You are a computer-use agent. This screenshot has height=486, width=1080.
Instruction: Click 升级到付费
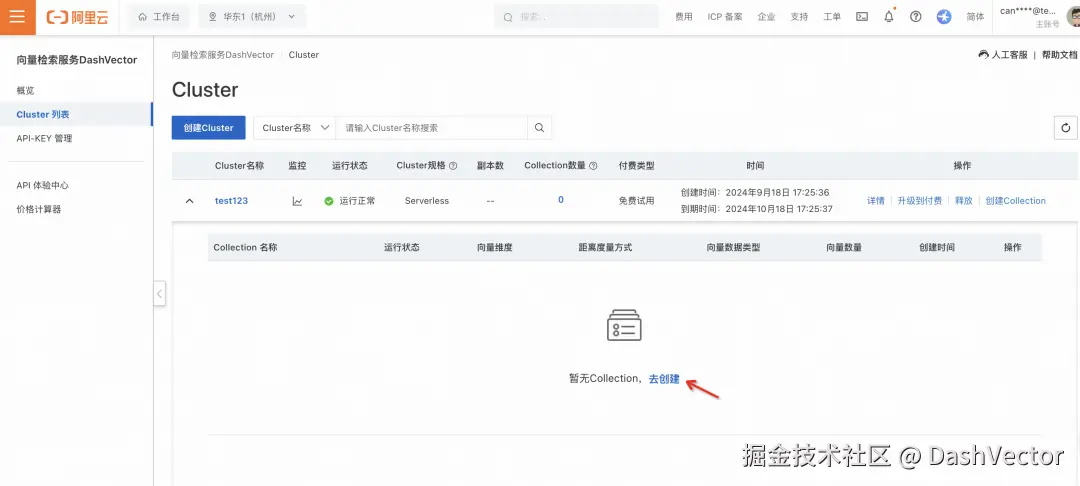point(920,201)
